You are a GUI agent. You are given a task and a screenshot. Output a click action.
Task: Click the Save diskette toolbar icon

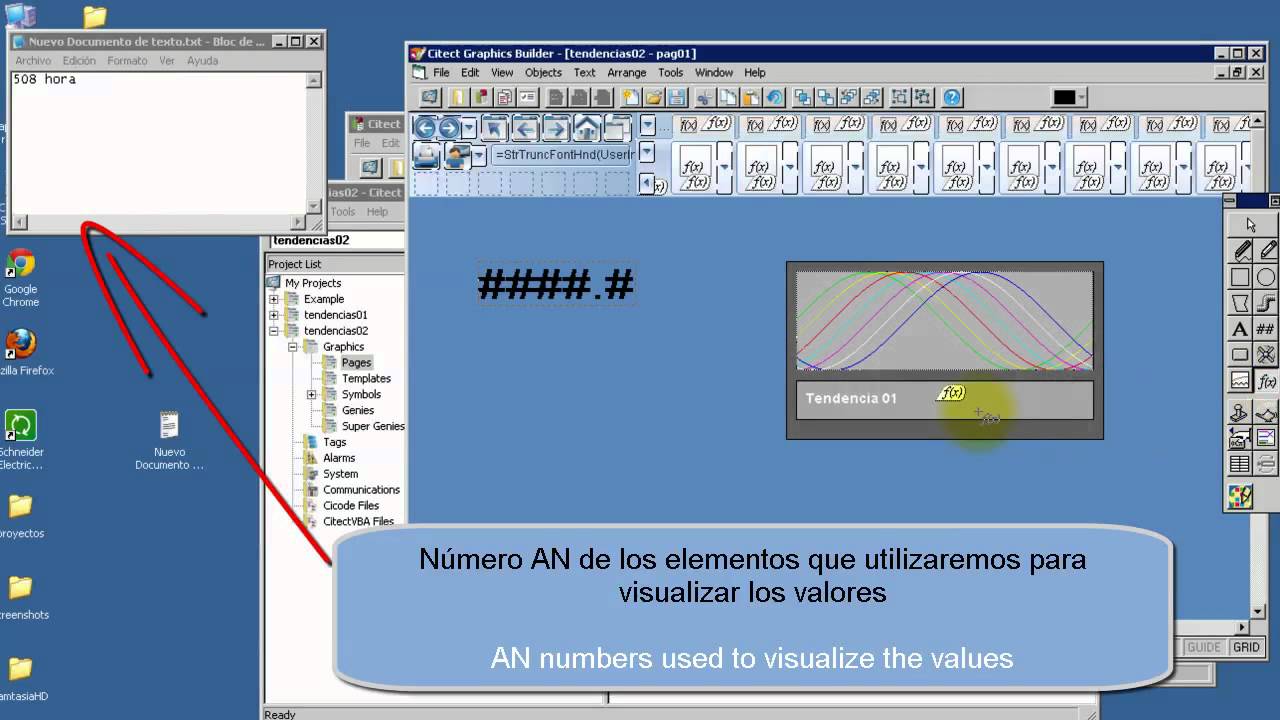[x=676, y=97]
